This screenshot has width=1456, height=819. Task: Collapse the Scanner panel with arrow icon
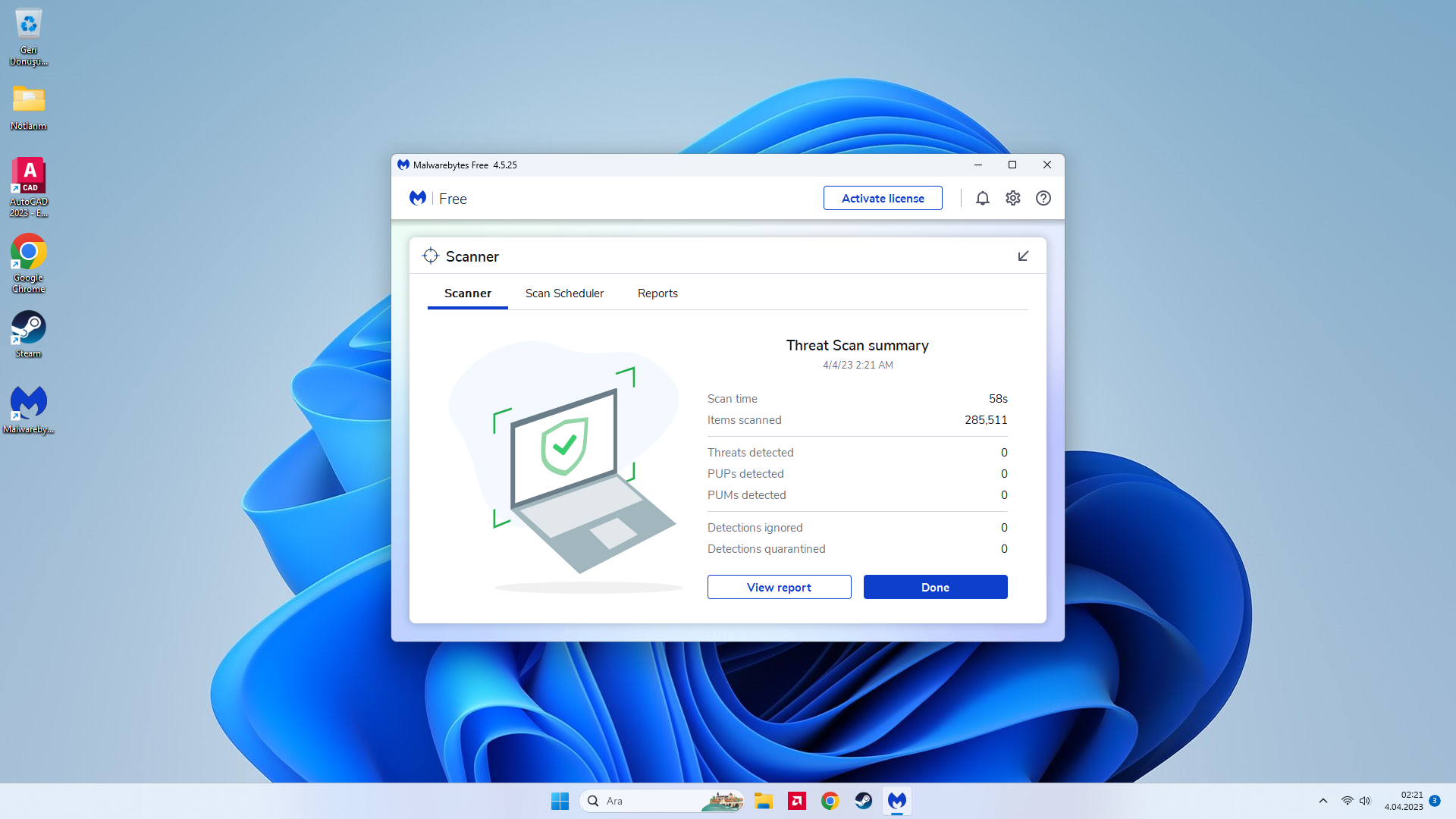pos(1023,256)
